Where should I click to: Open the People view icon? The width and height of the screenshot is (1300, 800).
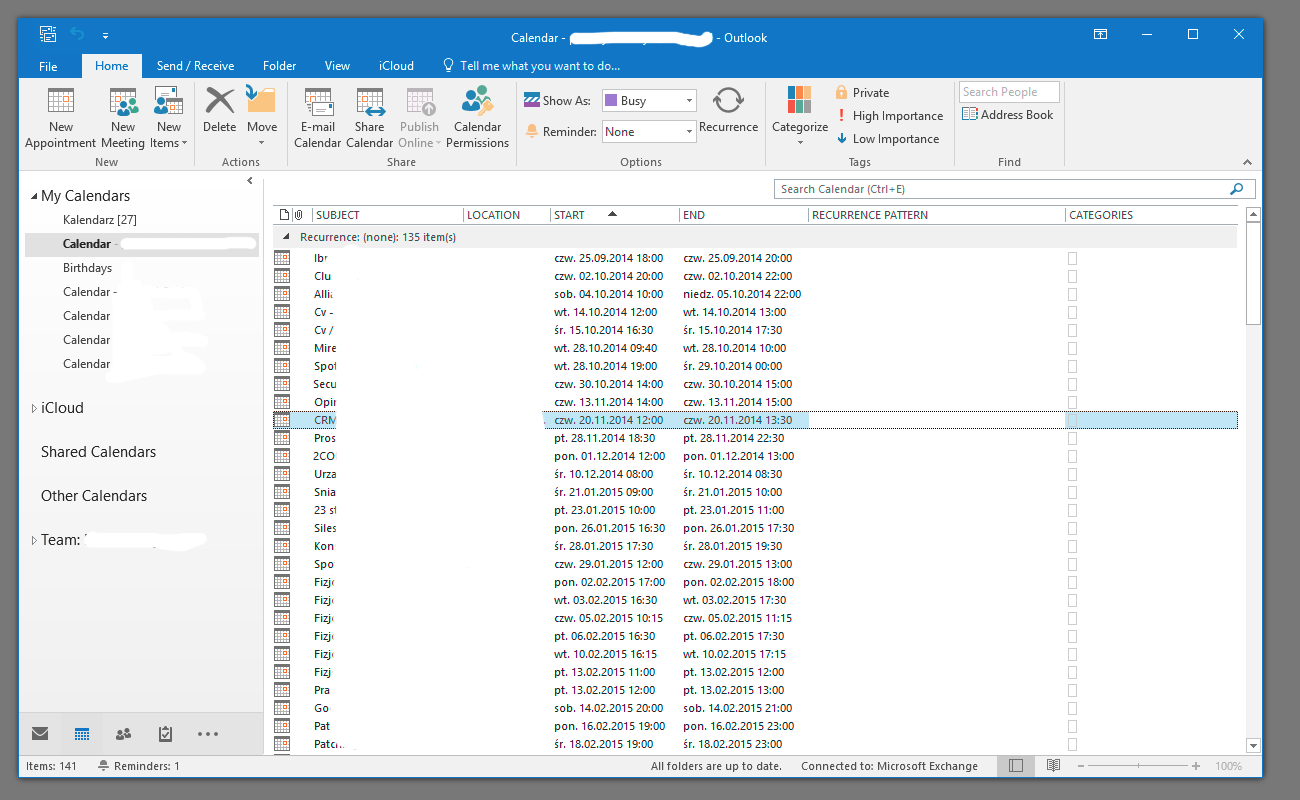(x=124, y=734)
